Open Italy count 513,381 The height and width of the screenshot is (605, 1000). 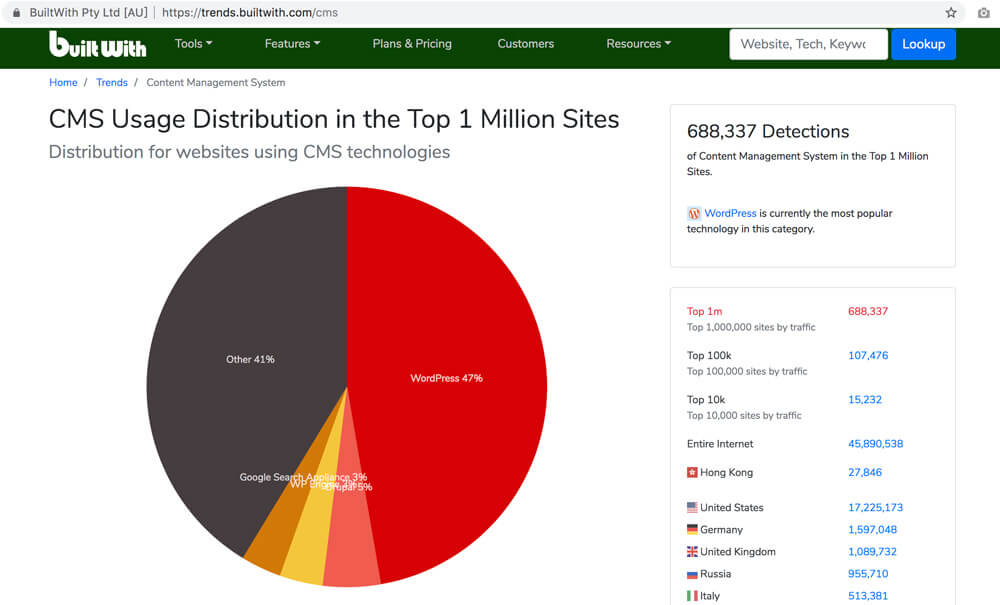(x=868, y=595)
